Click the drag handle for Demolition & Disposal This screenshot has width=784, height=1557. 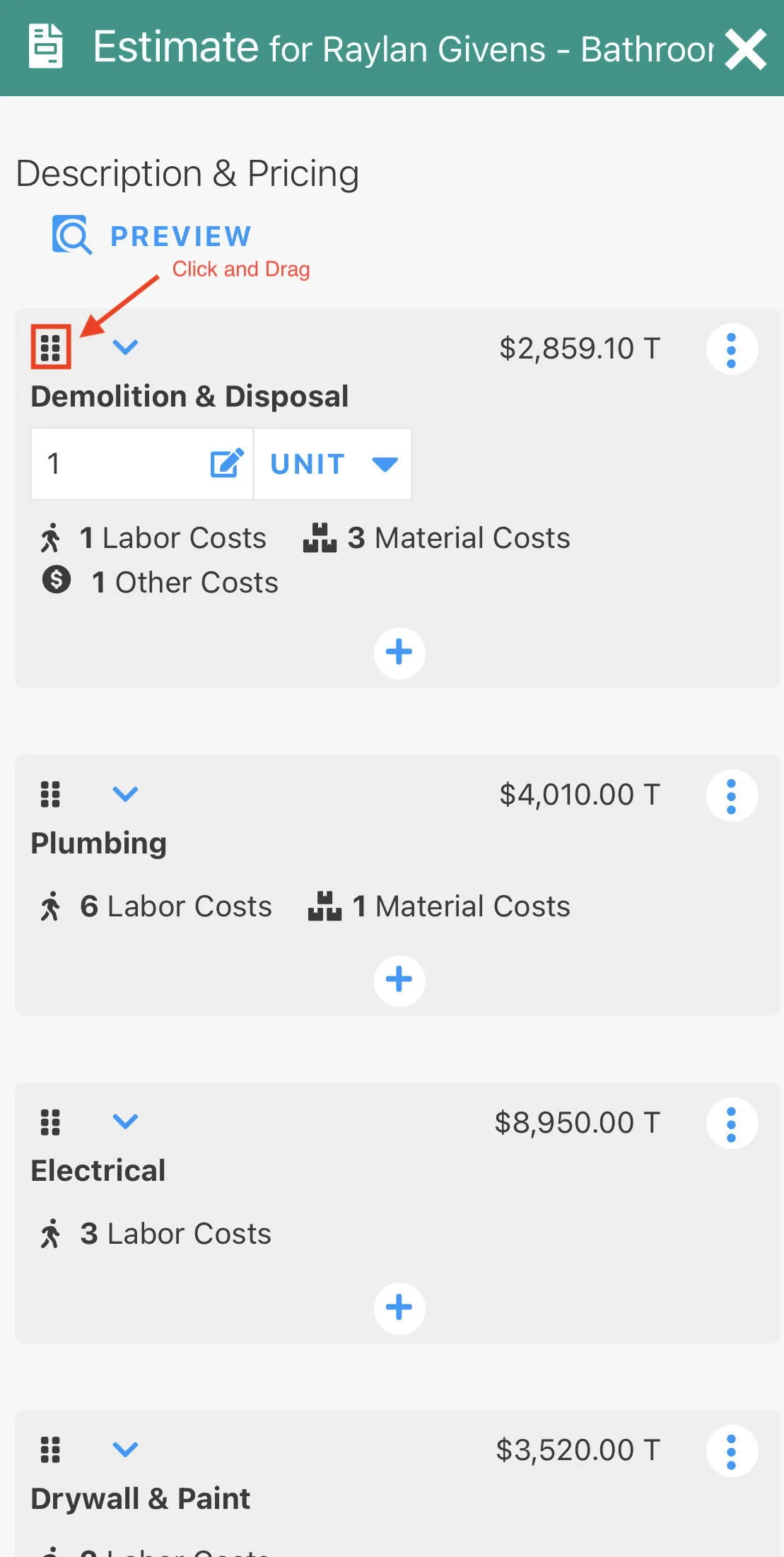tap(51, 347)
